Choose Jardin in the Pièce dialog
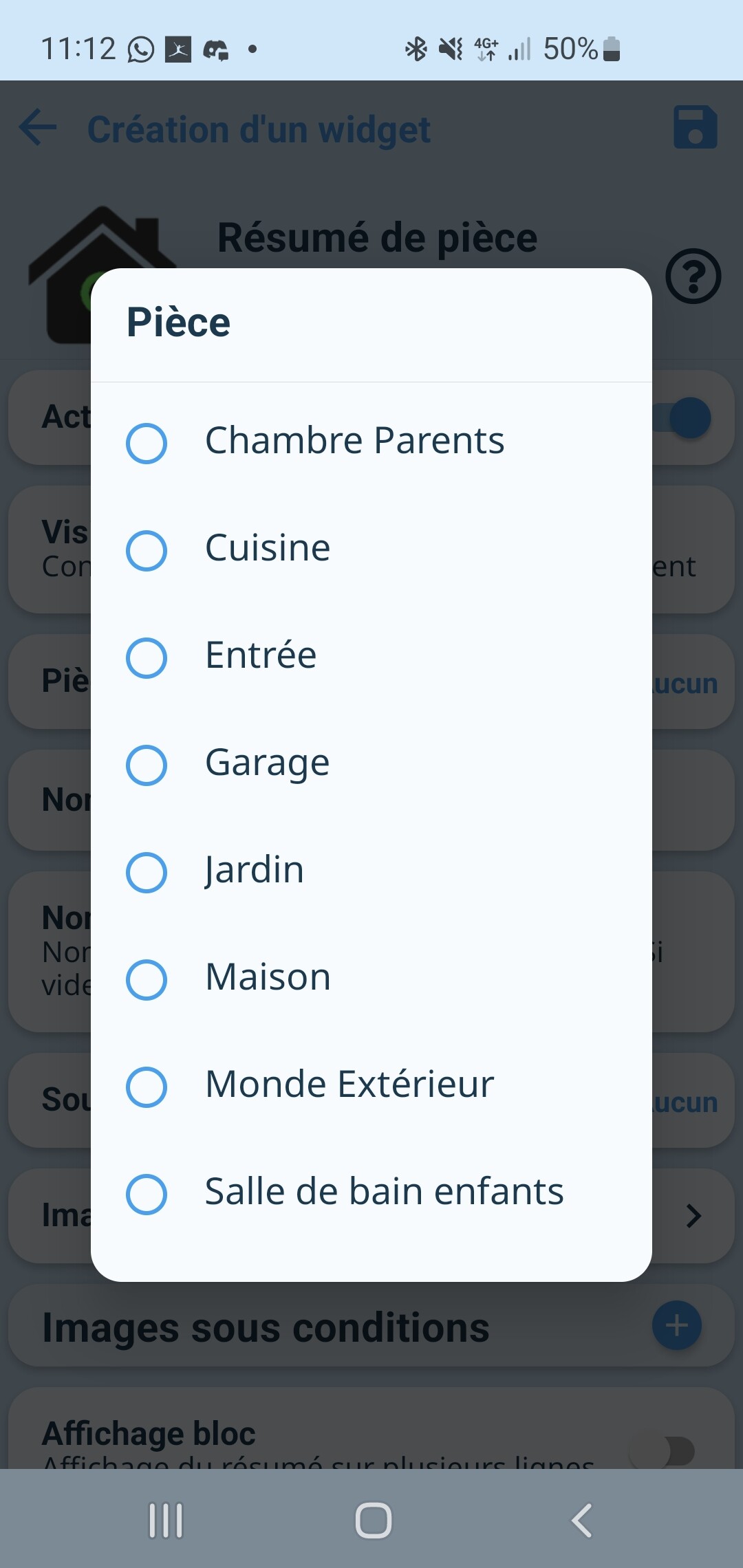 click(147, 873)
